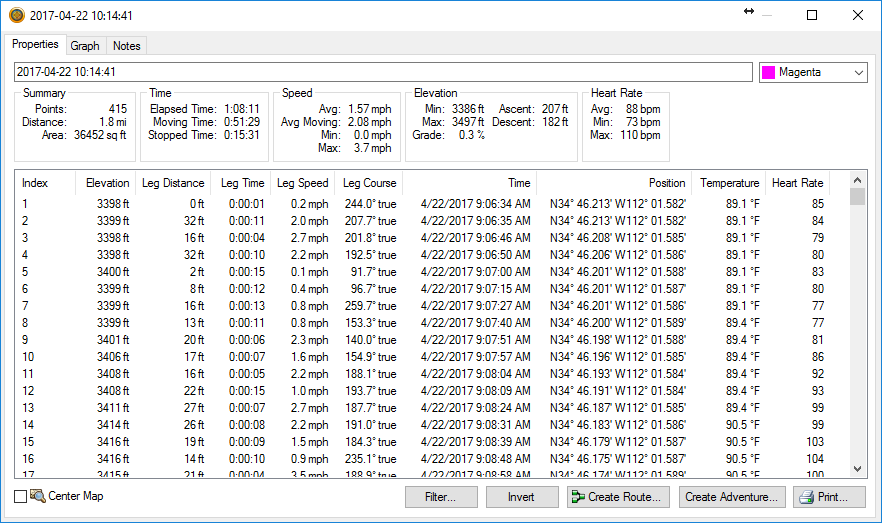Click the 3414 ft elevation cell

(x=113, y=425)
